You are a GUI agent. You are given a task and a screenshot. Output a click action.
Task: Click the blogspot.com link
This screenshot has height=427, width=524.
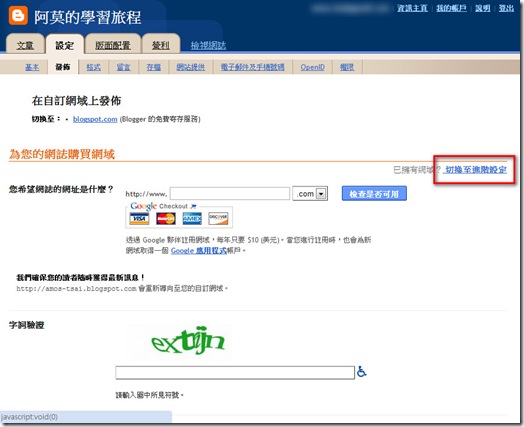point(95,119)
